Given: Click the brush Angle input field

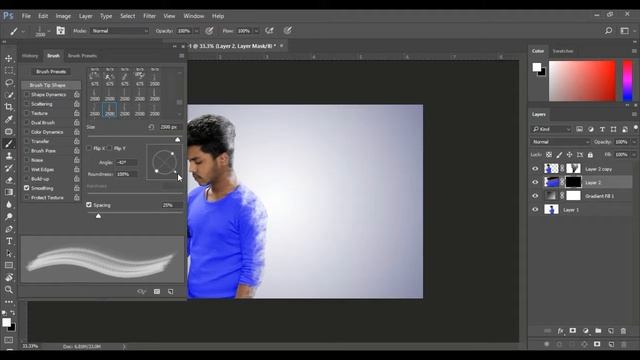Looking at the screenshot, I should tap(127, 162).
